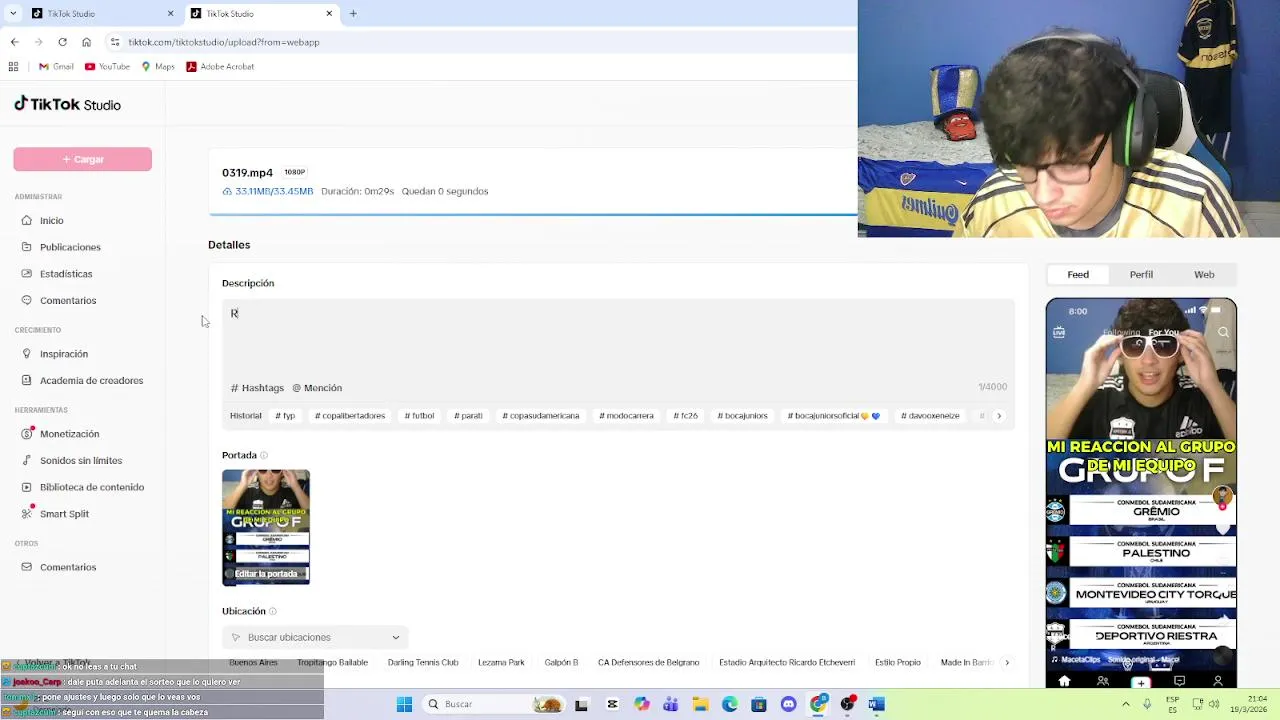This screenshot has height=720, width=1280.
Task: Open the YouTube bookmark
Action: 107,67
